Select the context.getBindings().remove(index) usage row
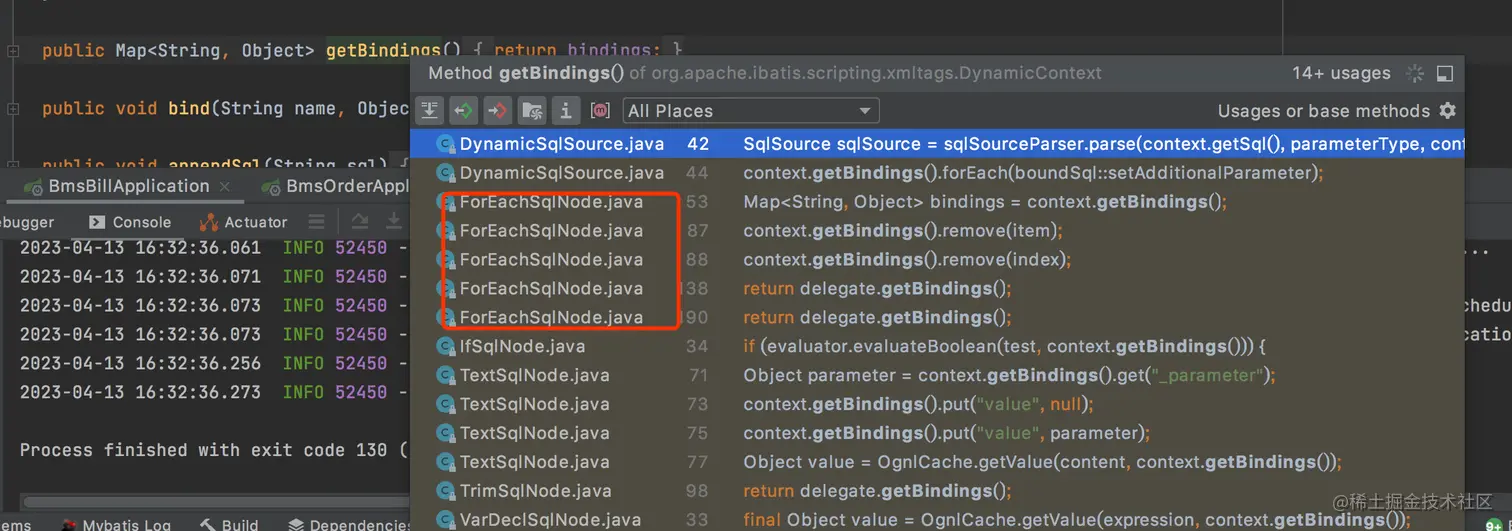The width and height of the screenshot is (1512, 531). coord(938,260)
